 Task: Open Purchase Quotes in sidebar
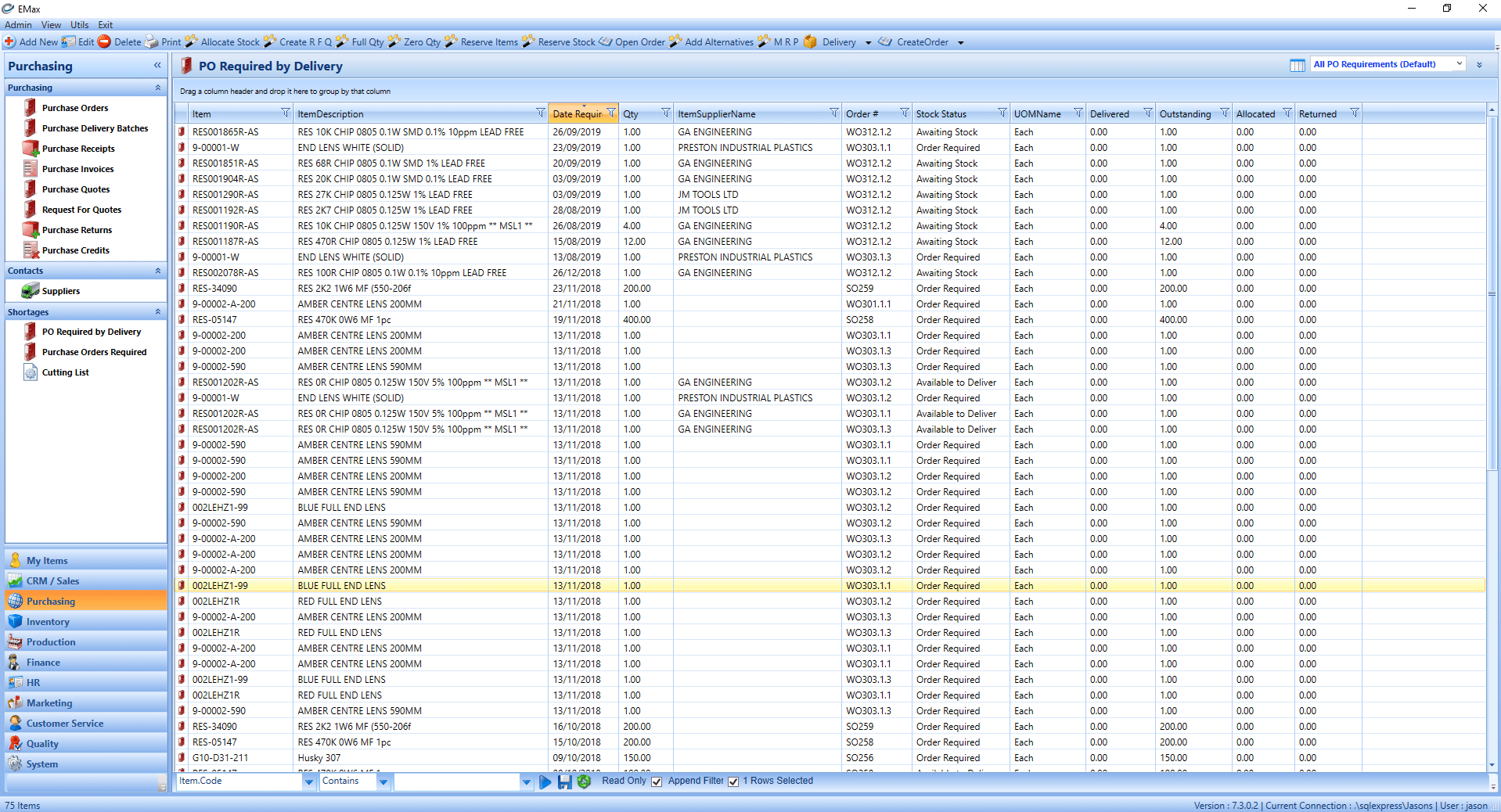click(x=76, y=189)
